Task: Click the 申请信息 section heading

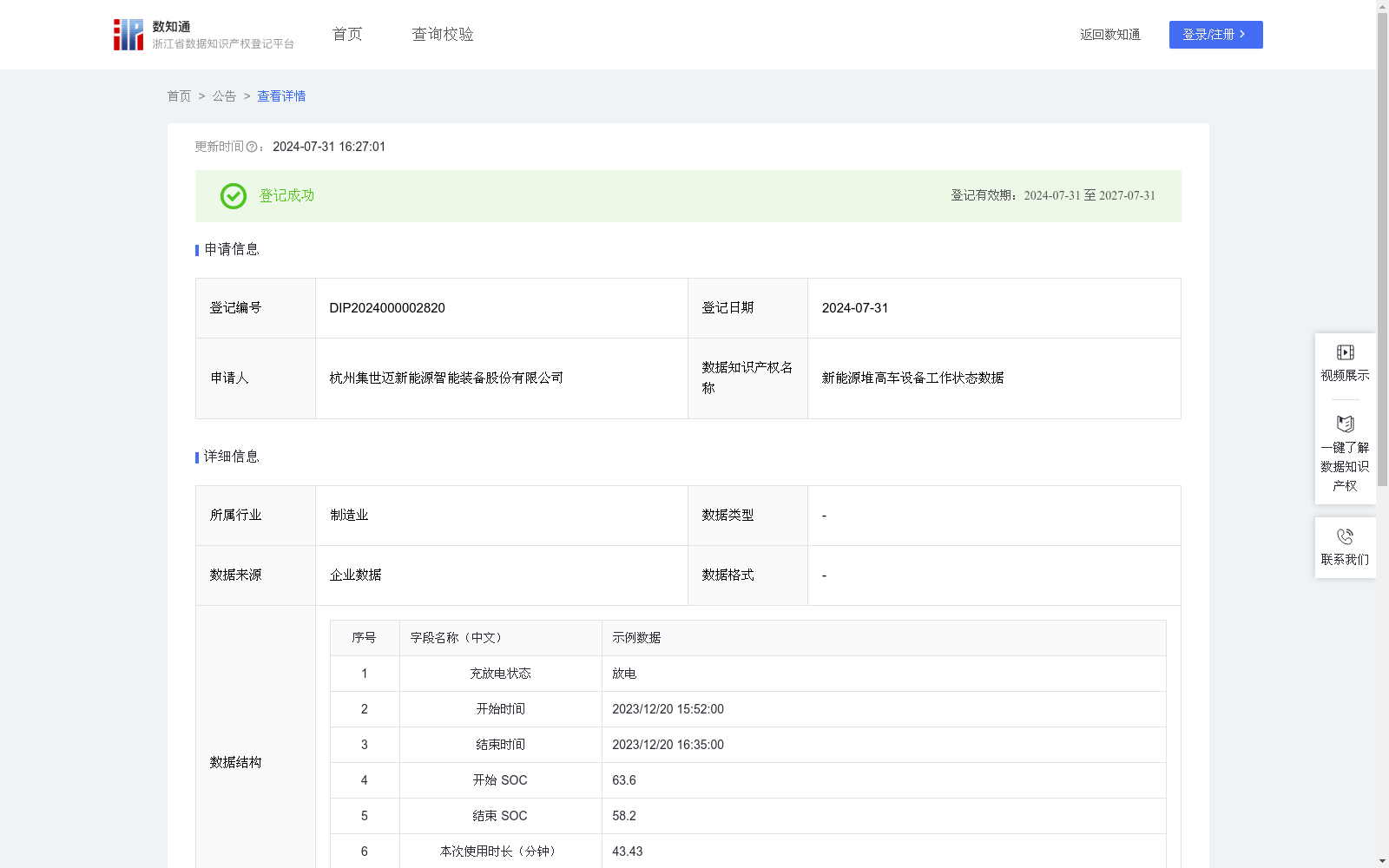Action: point(231,249)
